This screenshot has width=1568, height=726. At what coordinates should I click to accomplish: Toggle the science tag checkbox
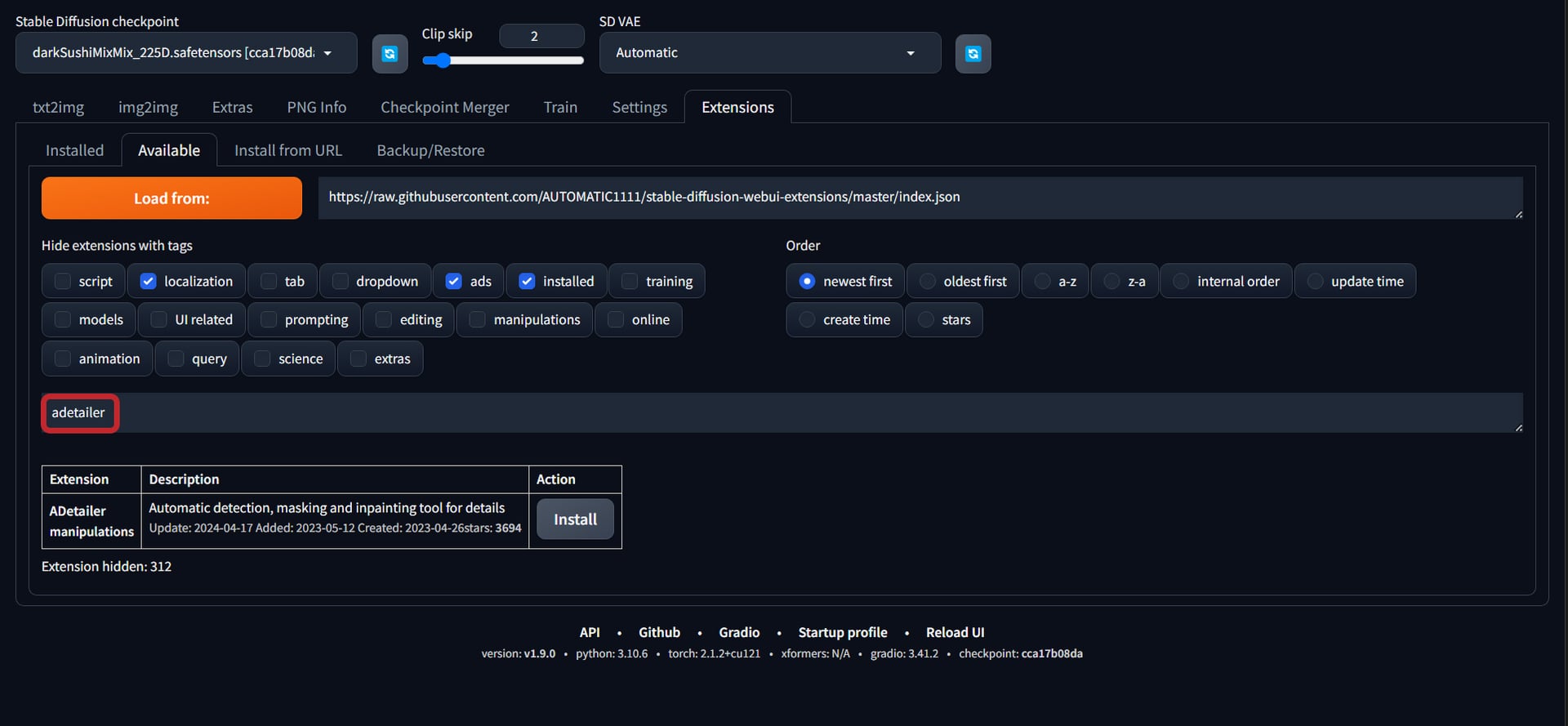pyautogui.click(x=262, y=359)
